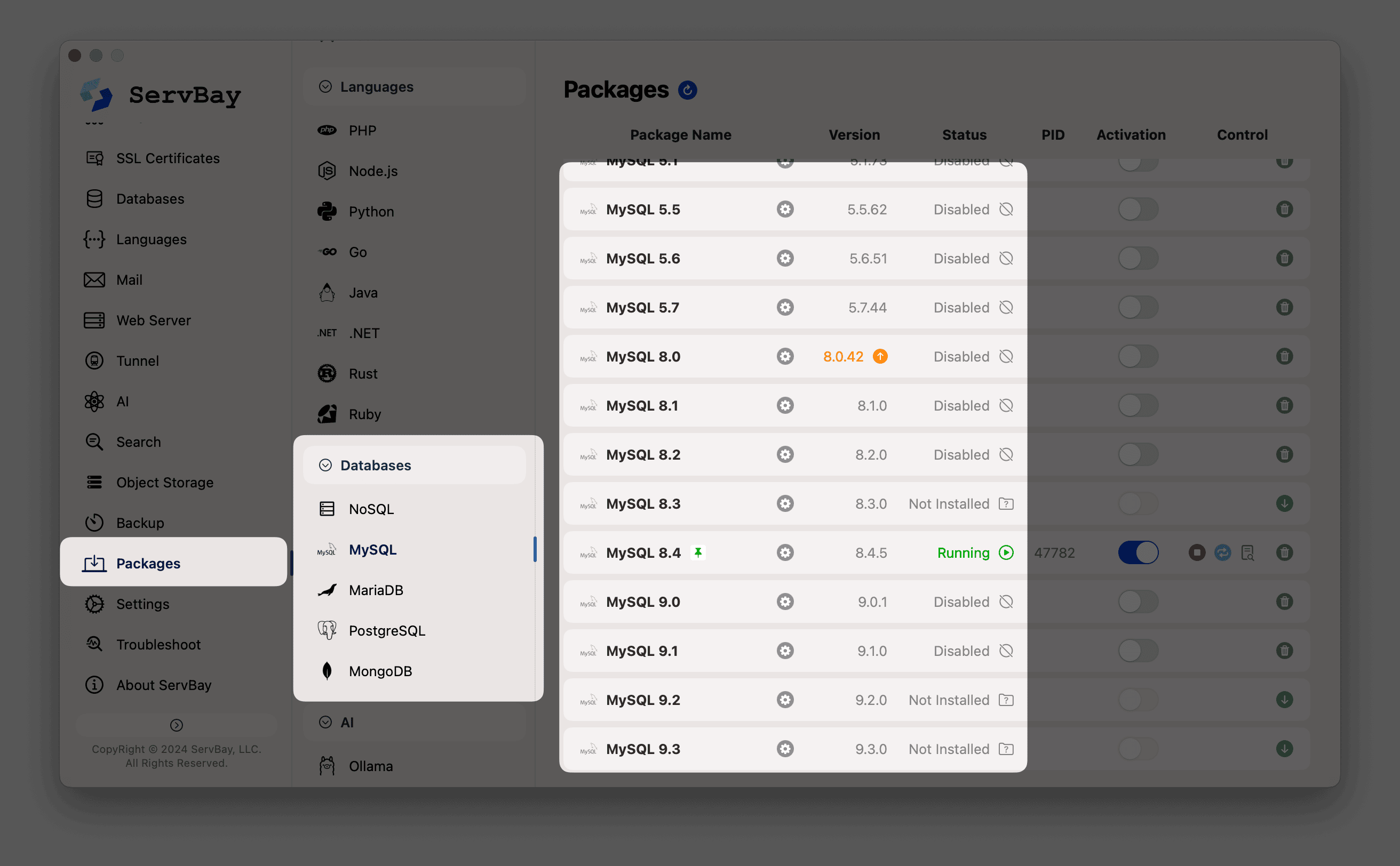Open settings gear for MySQL 8.0
The height and width of the screenshot is (866, 1400).
[x=785, y=356]
